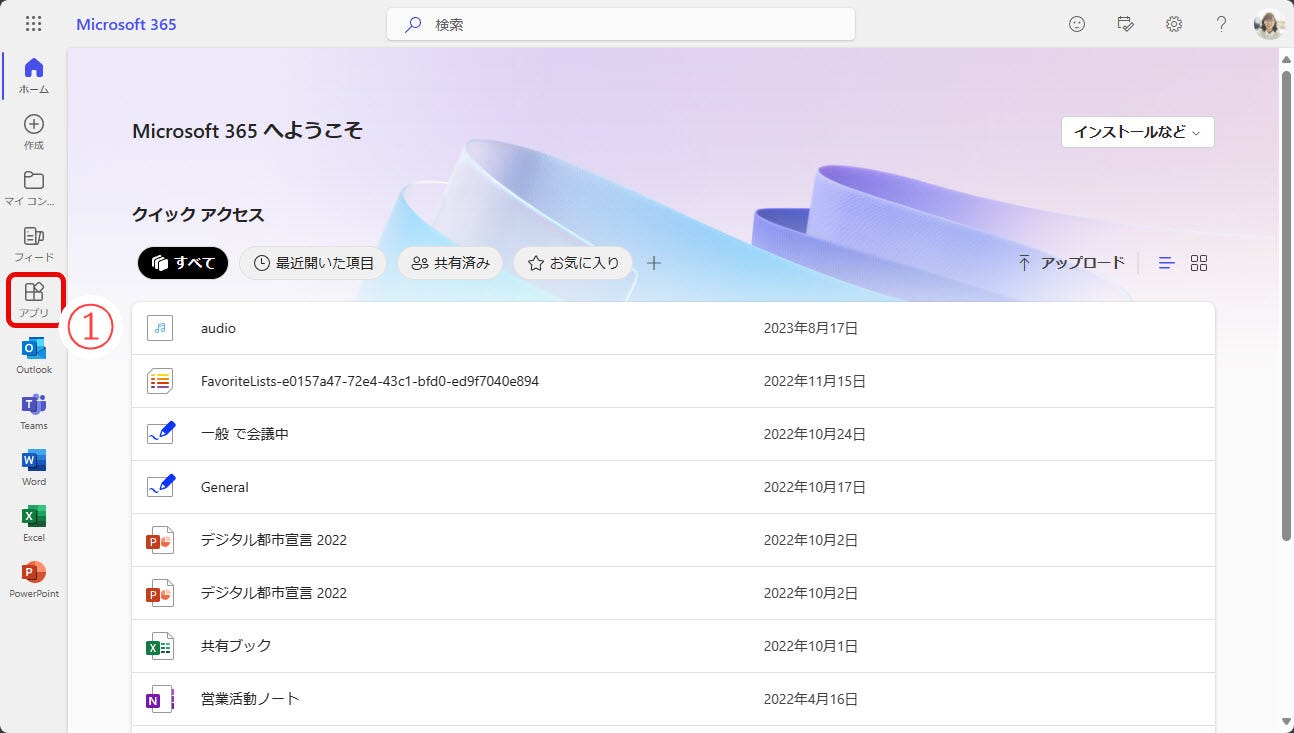The image size is (1294, 733).
Task: Launch Teams from sidebar
Action: (34, 412)
